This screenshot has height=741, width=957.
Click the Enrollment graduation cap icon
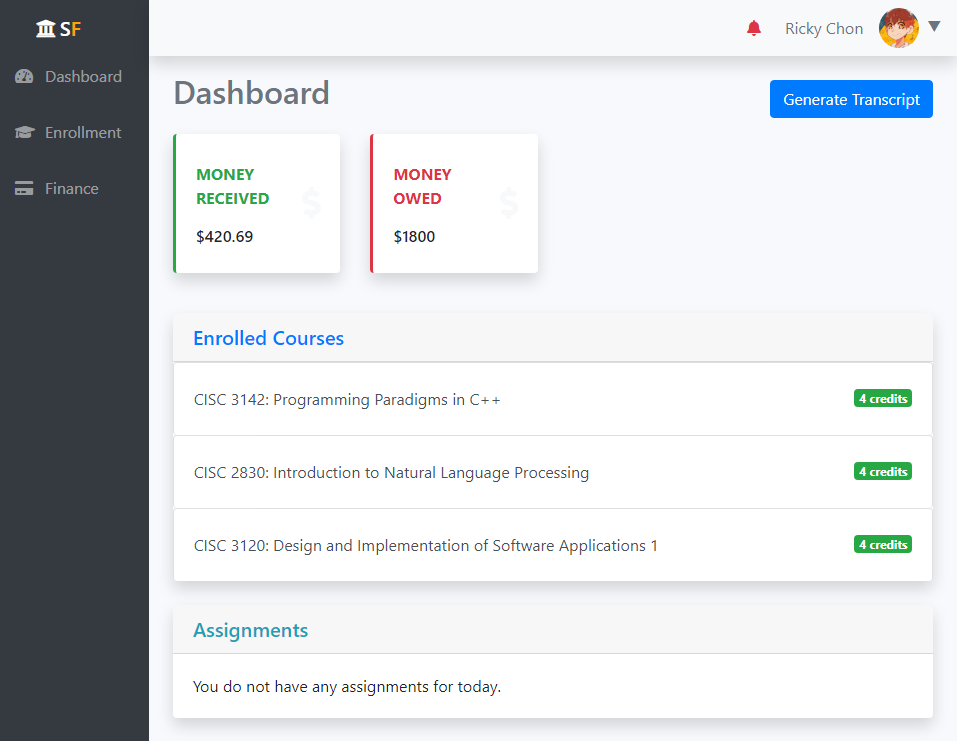click(24, 133)
